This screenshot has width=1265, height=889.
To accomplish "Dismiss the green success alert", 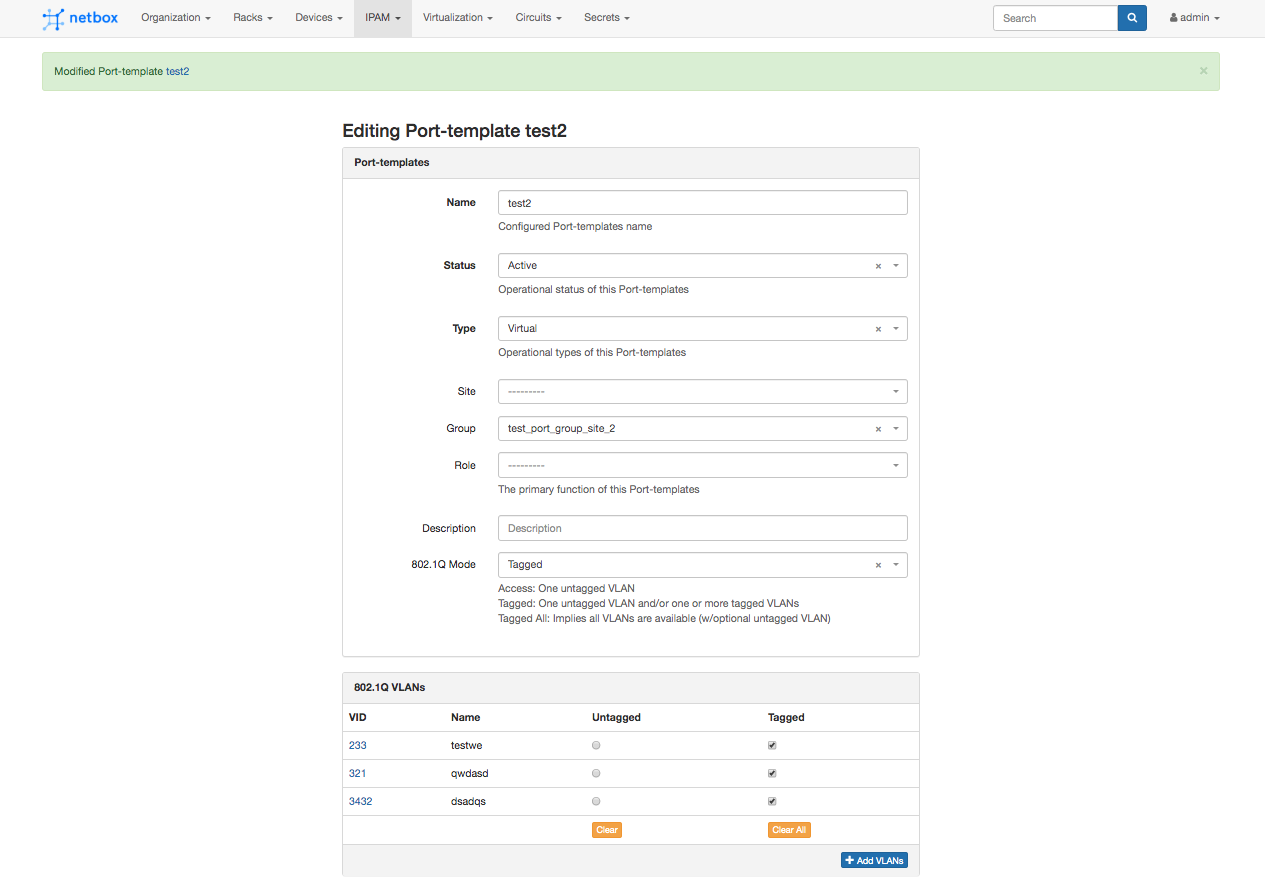I will point(1203,71).
